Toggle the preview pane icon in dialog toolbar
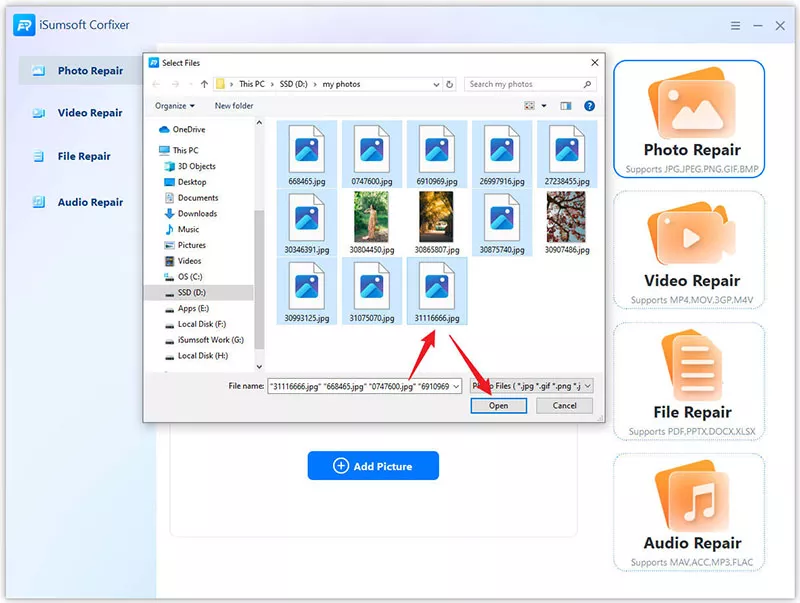The height and width of the screenshot is (603, 800). 565,105
